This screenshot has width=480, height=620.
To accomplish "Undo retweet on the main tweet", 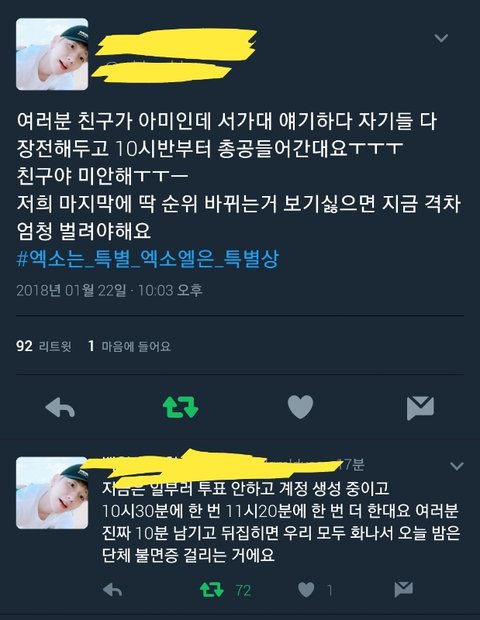I will [x=180, y=407].
